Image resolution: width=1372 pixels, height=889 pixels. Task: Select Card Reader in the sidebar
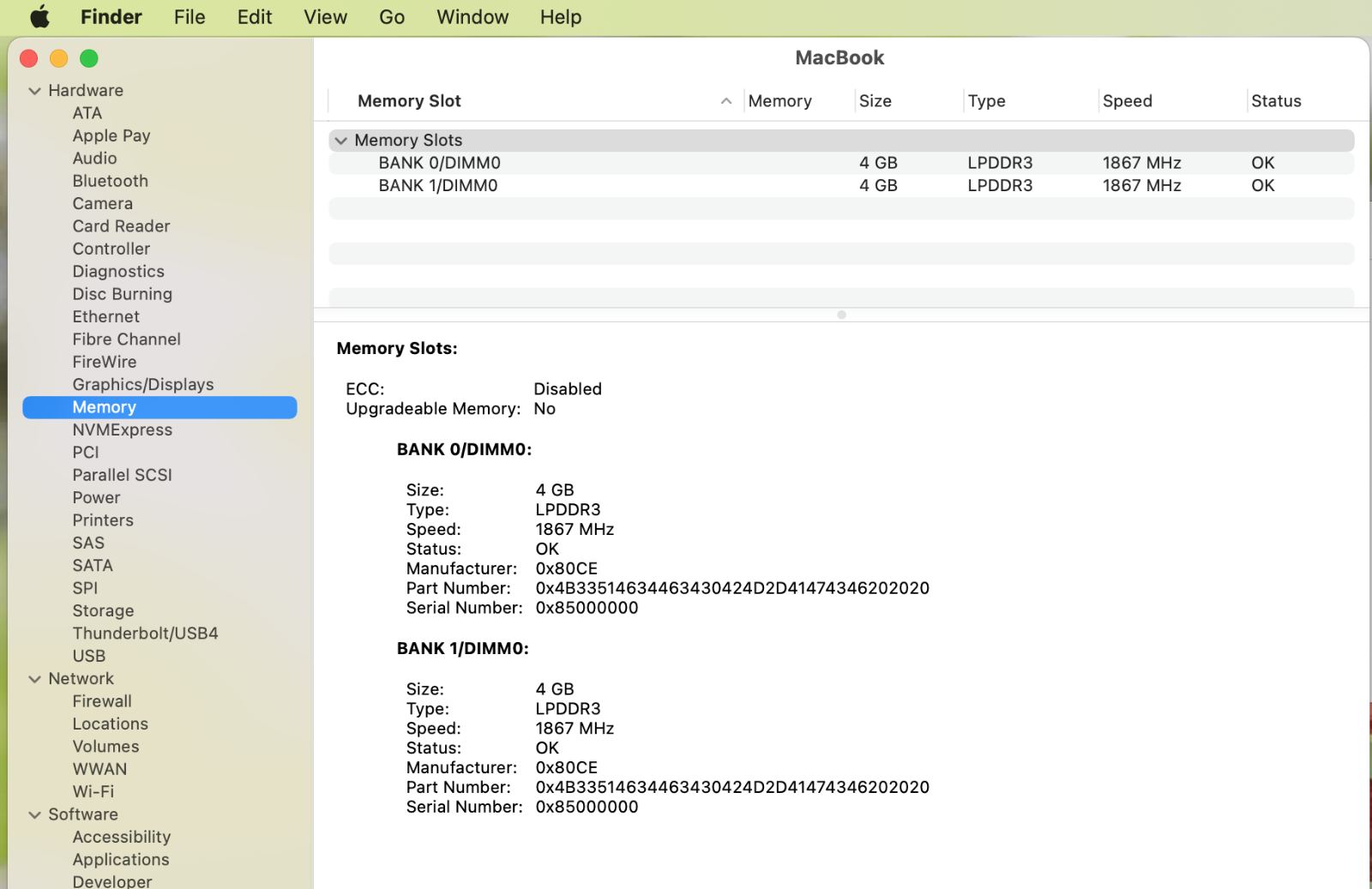coord(121,226)
